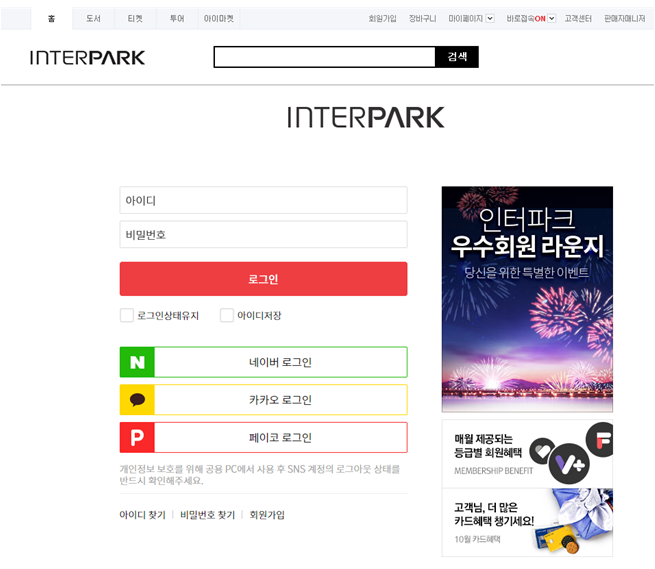Focus the top search input box

[325, 57]
